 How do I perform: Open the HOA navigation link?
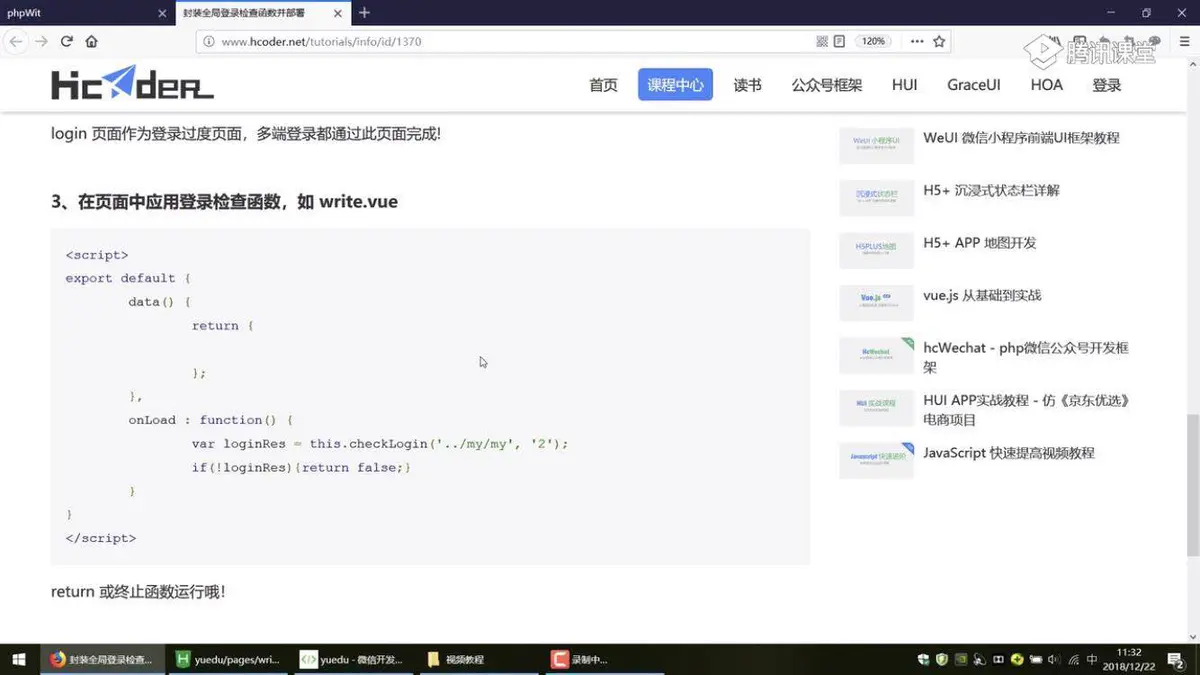coord(1046,85)
